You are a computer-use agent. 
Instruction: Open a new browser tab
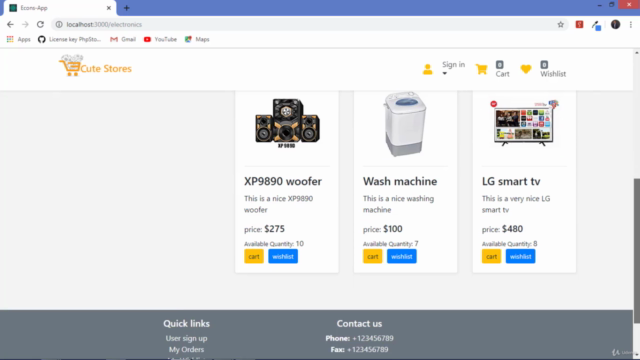point(127,8)
